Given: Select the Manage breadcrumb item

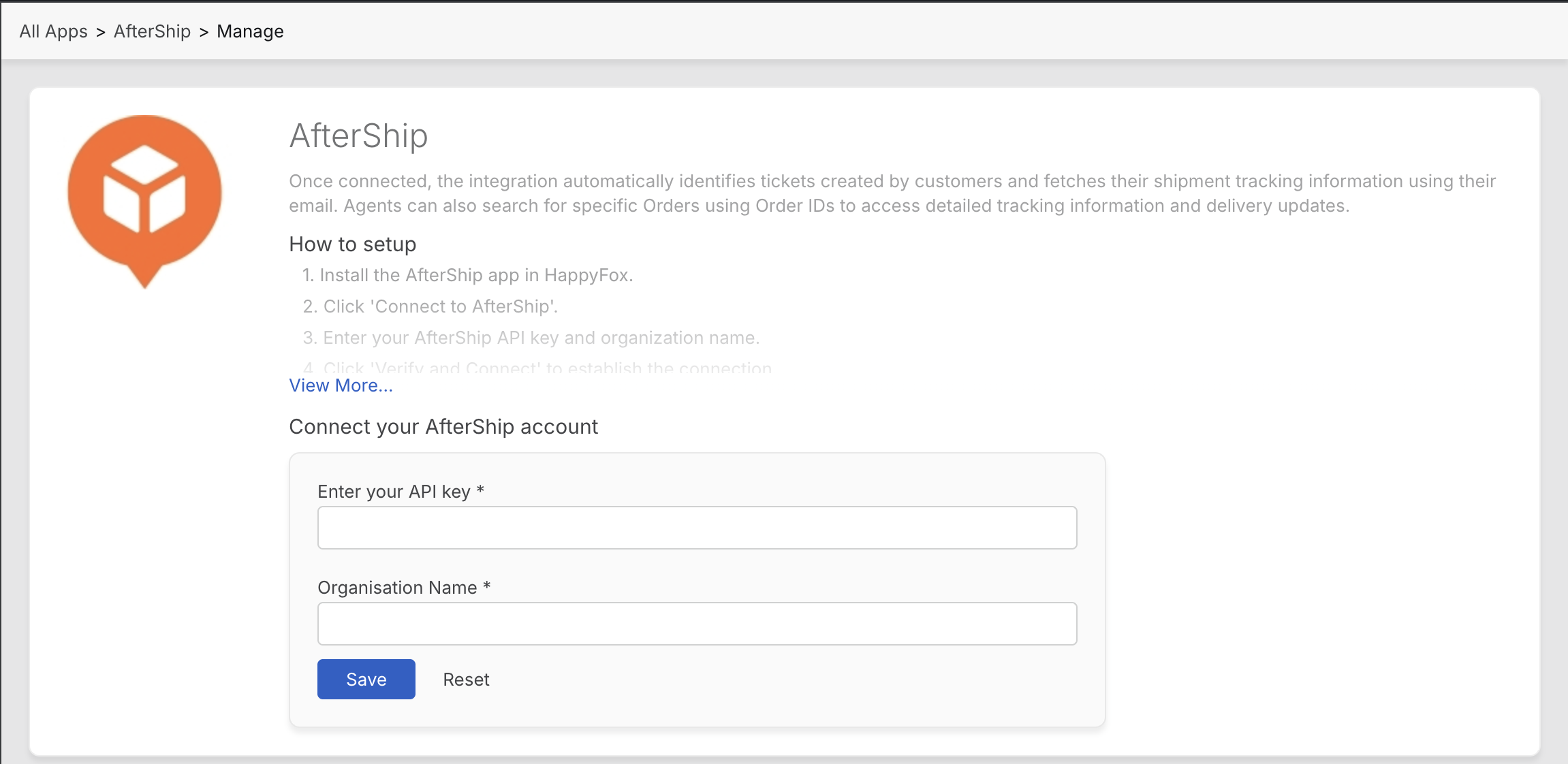Looking at the screenshot, I should coord(250,31).
